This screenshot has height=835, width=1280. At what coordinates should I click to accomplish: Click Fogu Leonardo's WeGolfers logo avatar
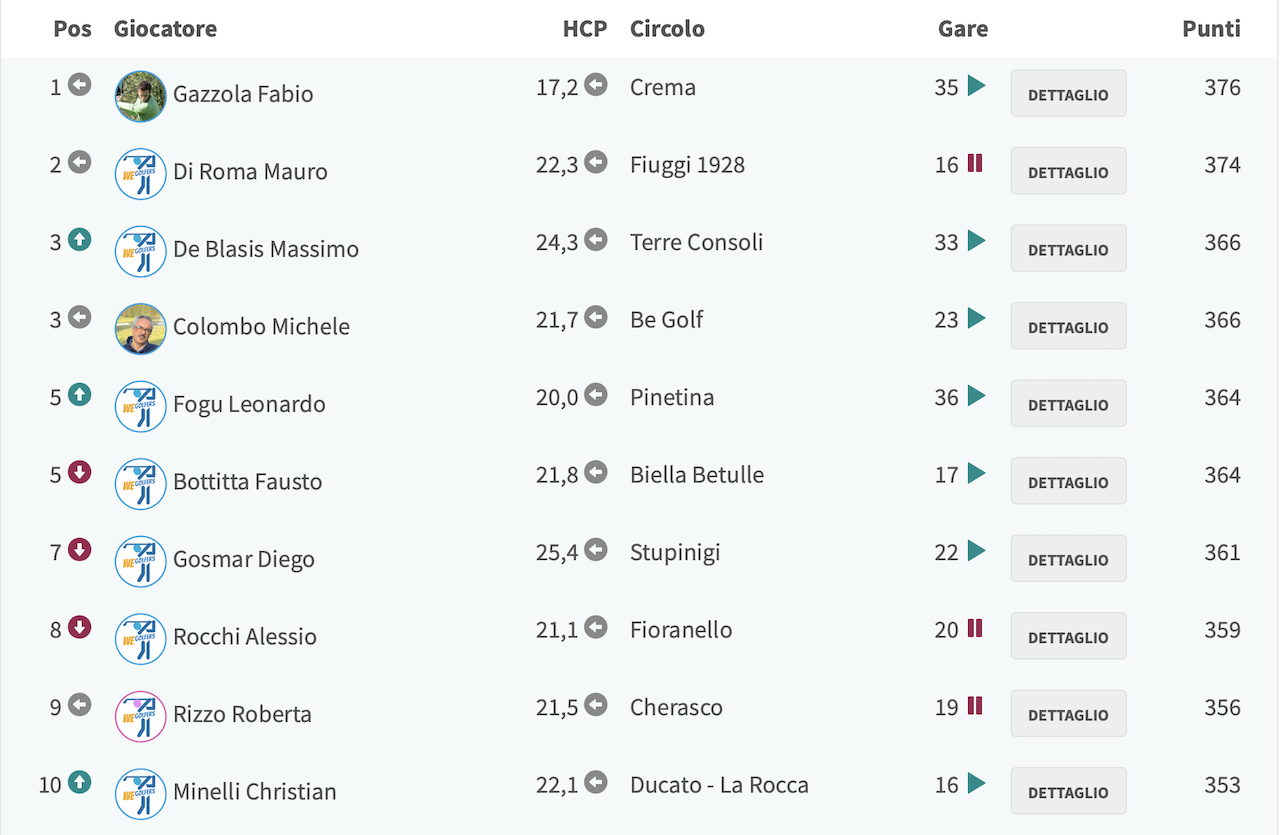coord(140,406)
